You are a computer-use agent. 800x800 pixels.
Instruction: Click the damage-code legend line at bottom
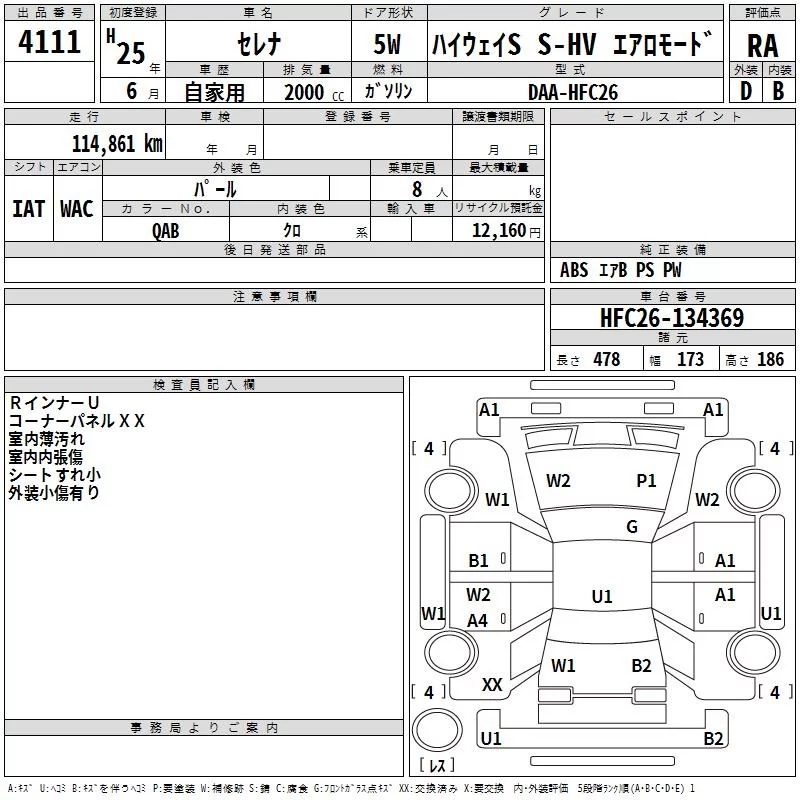[x=351, y=788]
